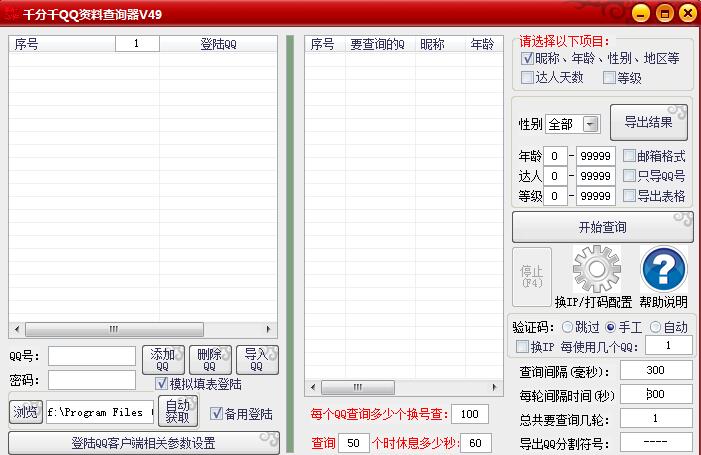Click the 总共要查询几轮 field
This screenshot has width=701, height=455.
[656, 418]
